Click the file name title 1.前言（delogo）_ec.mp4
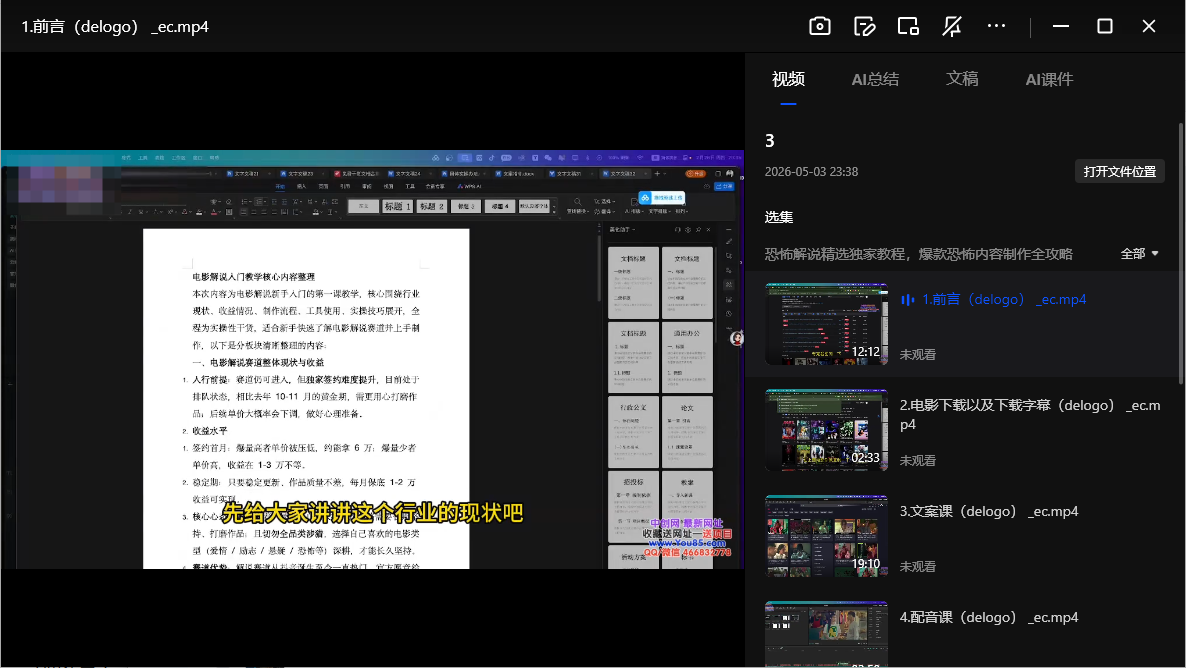 [115, 26]
